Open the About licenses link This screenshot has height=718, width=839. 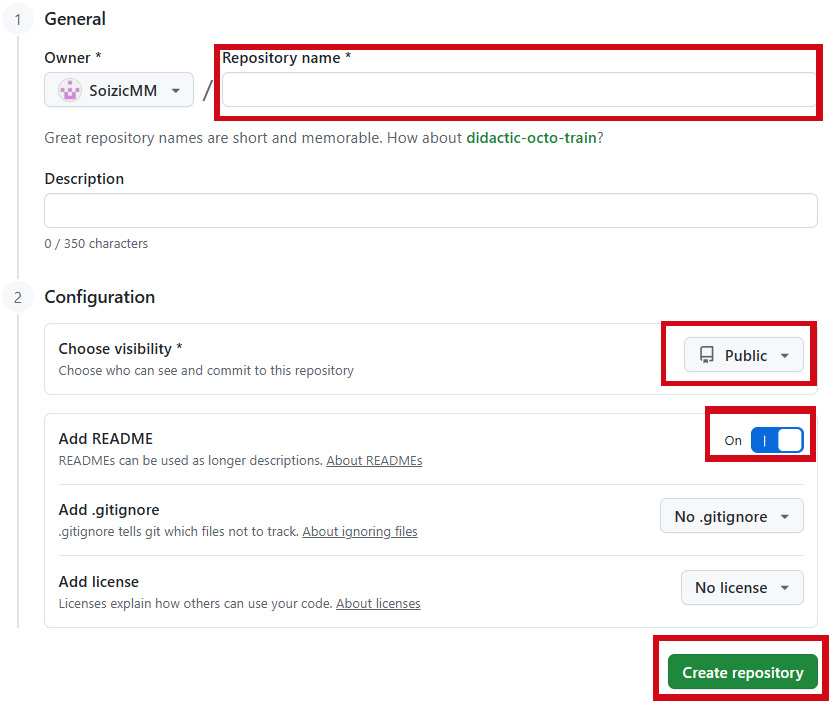tap(378, 604)
